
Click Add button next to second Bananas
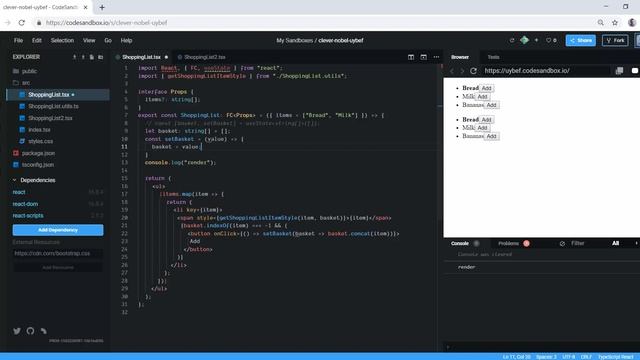(x=491, y=136)
